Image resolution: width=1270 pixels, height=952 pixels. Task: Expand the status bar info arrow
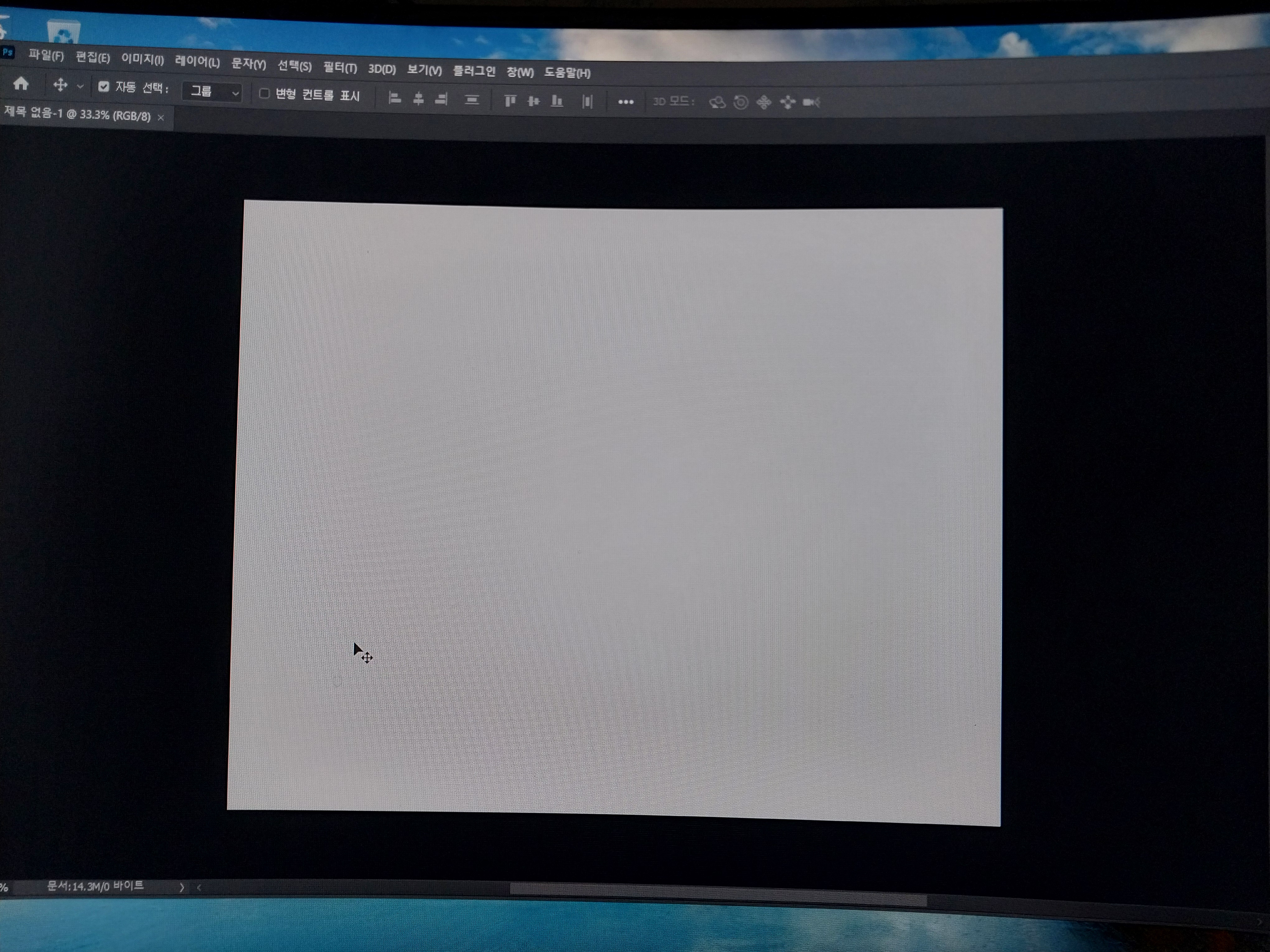click(x=181, y=887)
